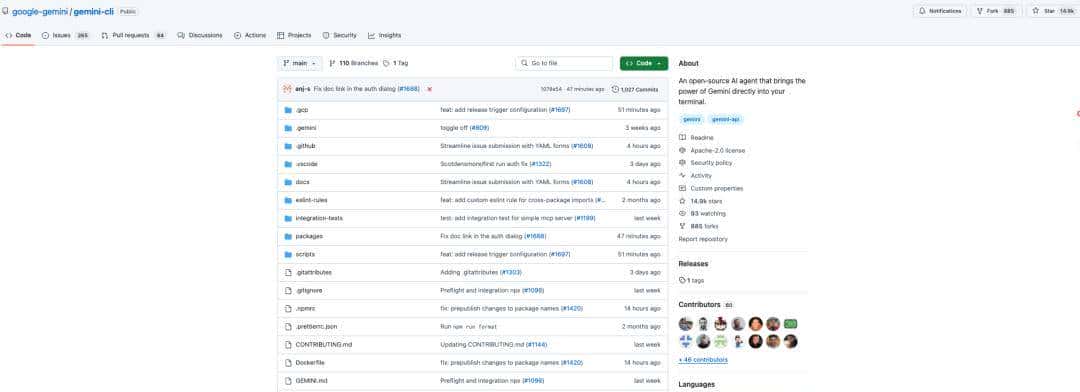Open the .gcp folder
Image resolution: width=1080 pixels, height=392 pixels.
(x=302, y=110)
